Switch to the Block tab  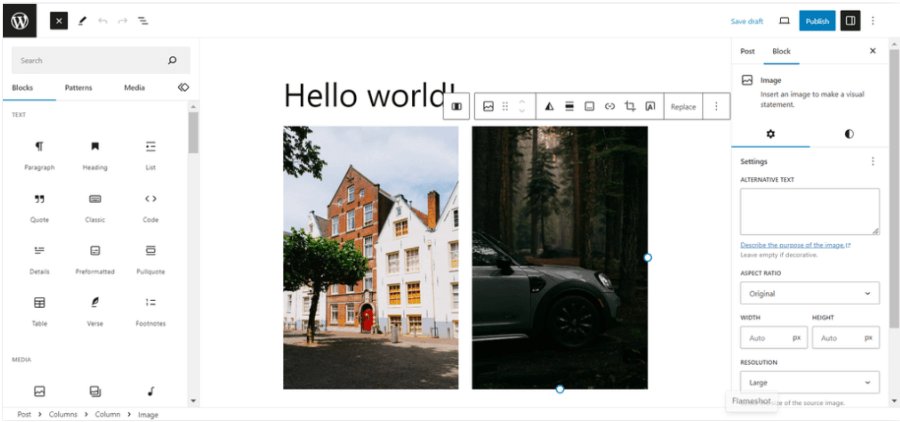781,51
